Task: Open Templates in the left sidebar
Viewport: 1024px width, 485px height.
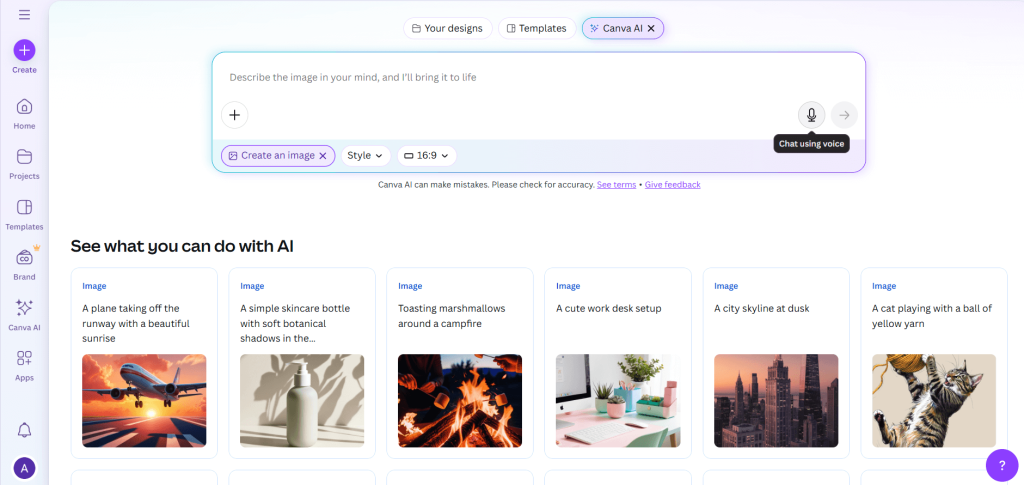Action: pos(24,208)
